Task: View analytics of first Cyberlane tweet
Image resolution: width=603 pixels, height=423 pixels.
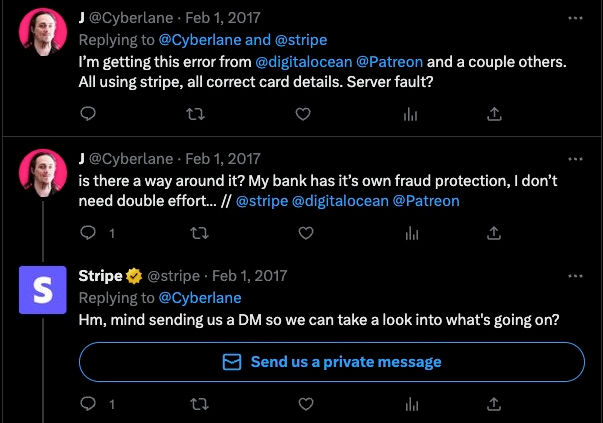Action: [x=409, y=115]
